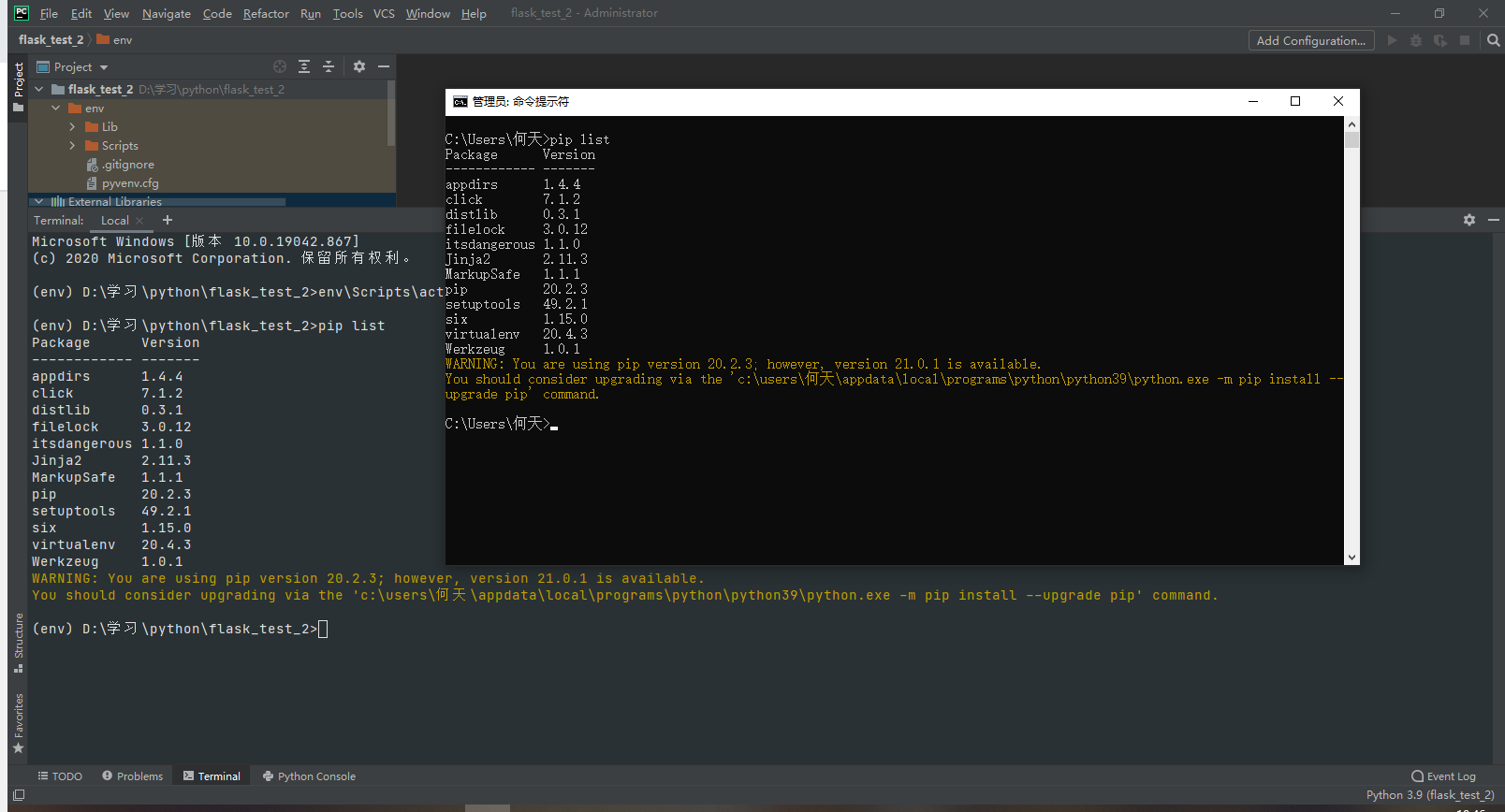Click flask_test_2 breadcrumb in navigation bar
The width and height of the screenshot is (1505, 812).
coord(51,40)
